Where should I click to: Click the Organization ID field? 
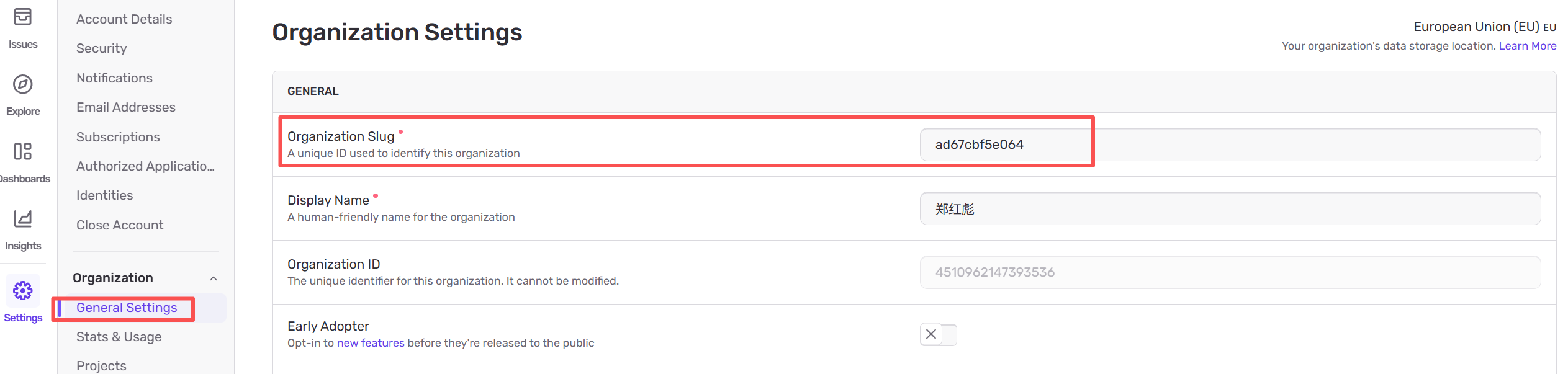[x=1229, y=272]
